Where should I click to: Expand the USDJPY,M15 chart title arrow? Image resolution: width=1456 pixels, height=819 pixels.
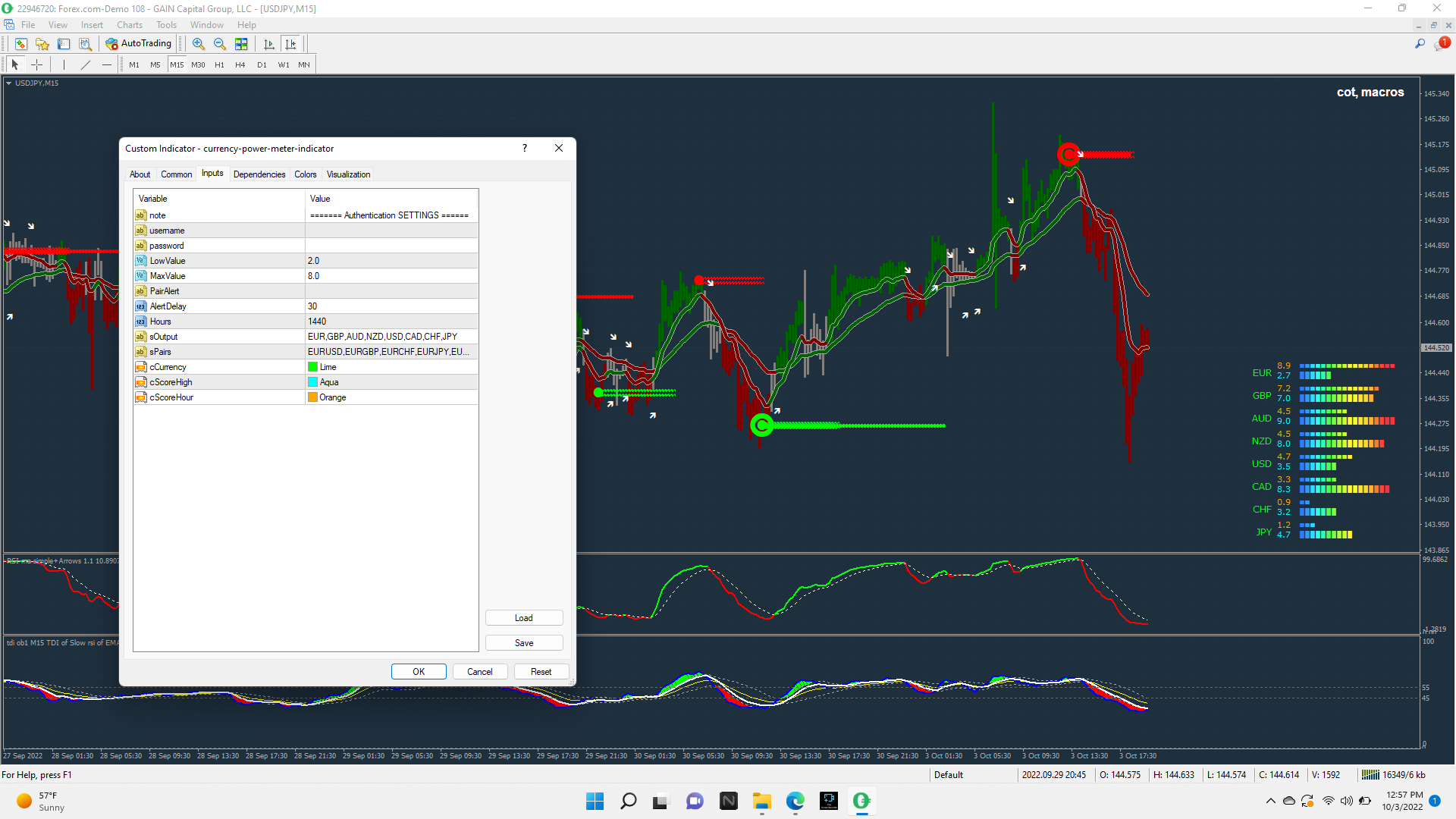coord(8,83)
